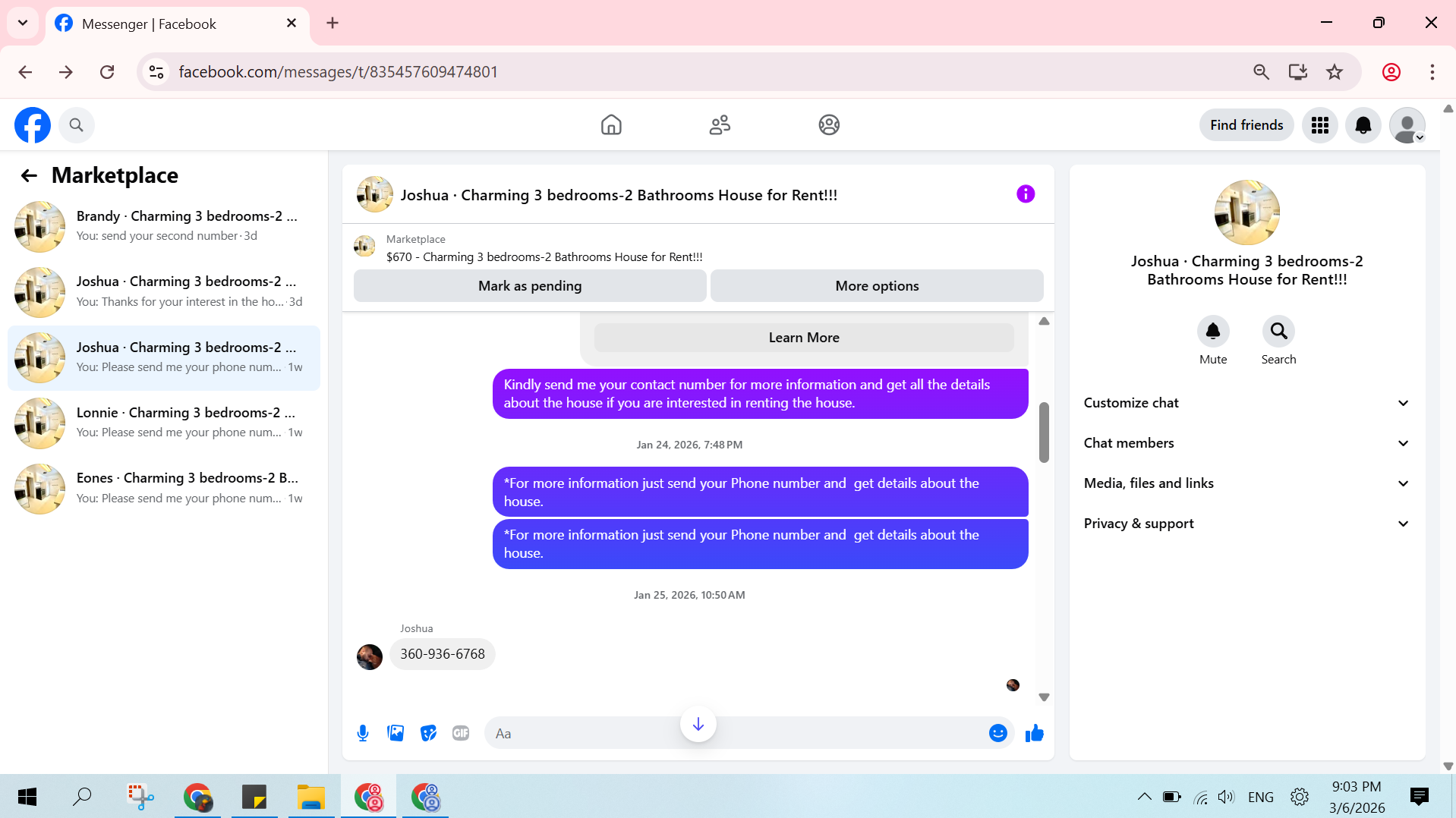This screenshot has height=818, width=1456.
Task: Close the Messenger | Facebook tab
Action: pyautogui.click(x=292, y=24)
